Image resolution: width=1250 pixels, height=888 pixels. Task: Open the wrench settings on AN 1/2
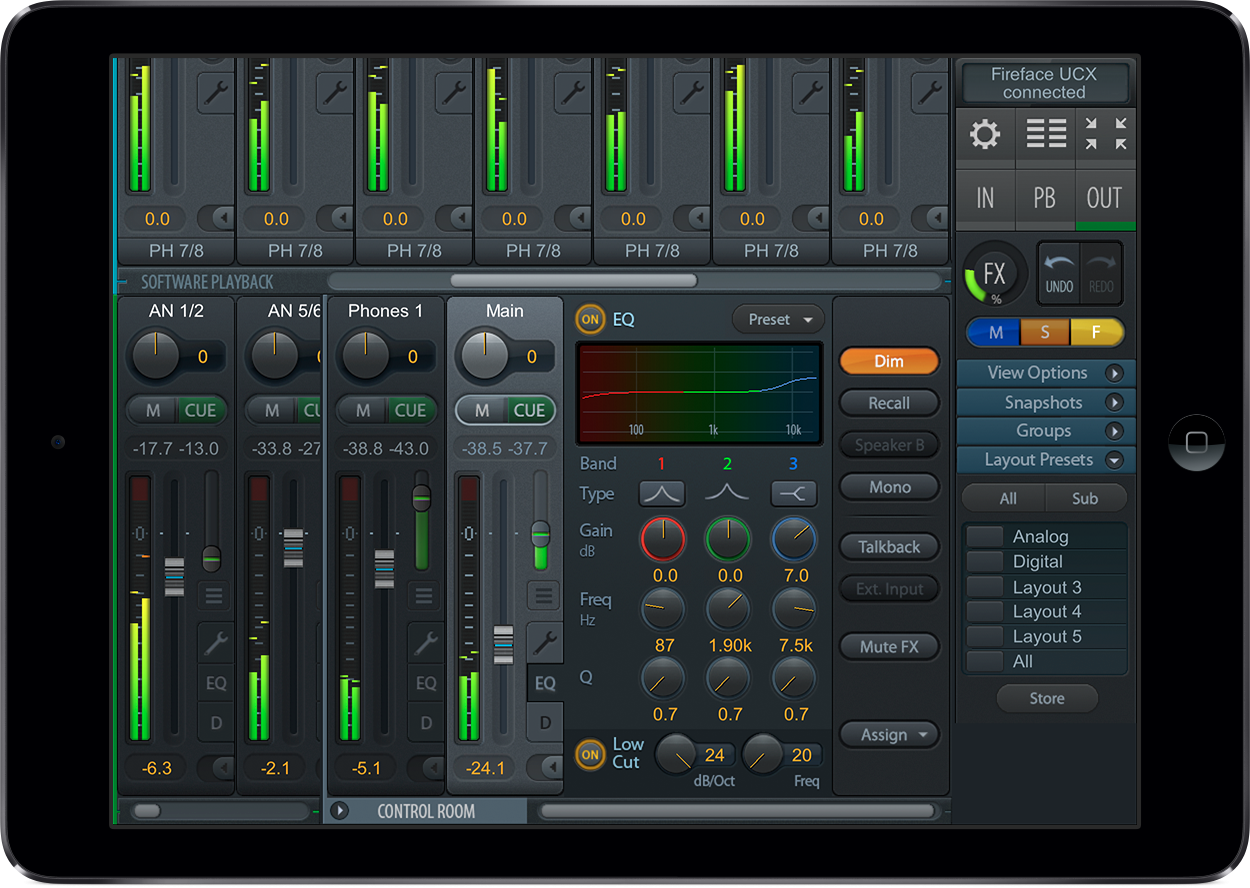coord(215,642)
